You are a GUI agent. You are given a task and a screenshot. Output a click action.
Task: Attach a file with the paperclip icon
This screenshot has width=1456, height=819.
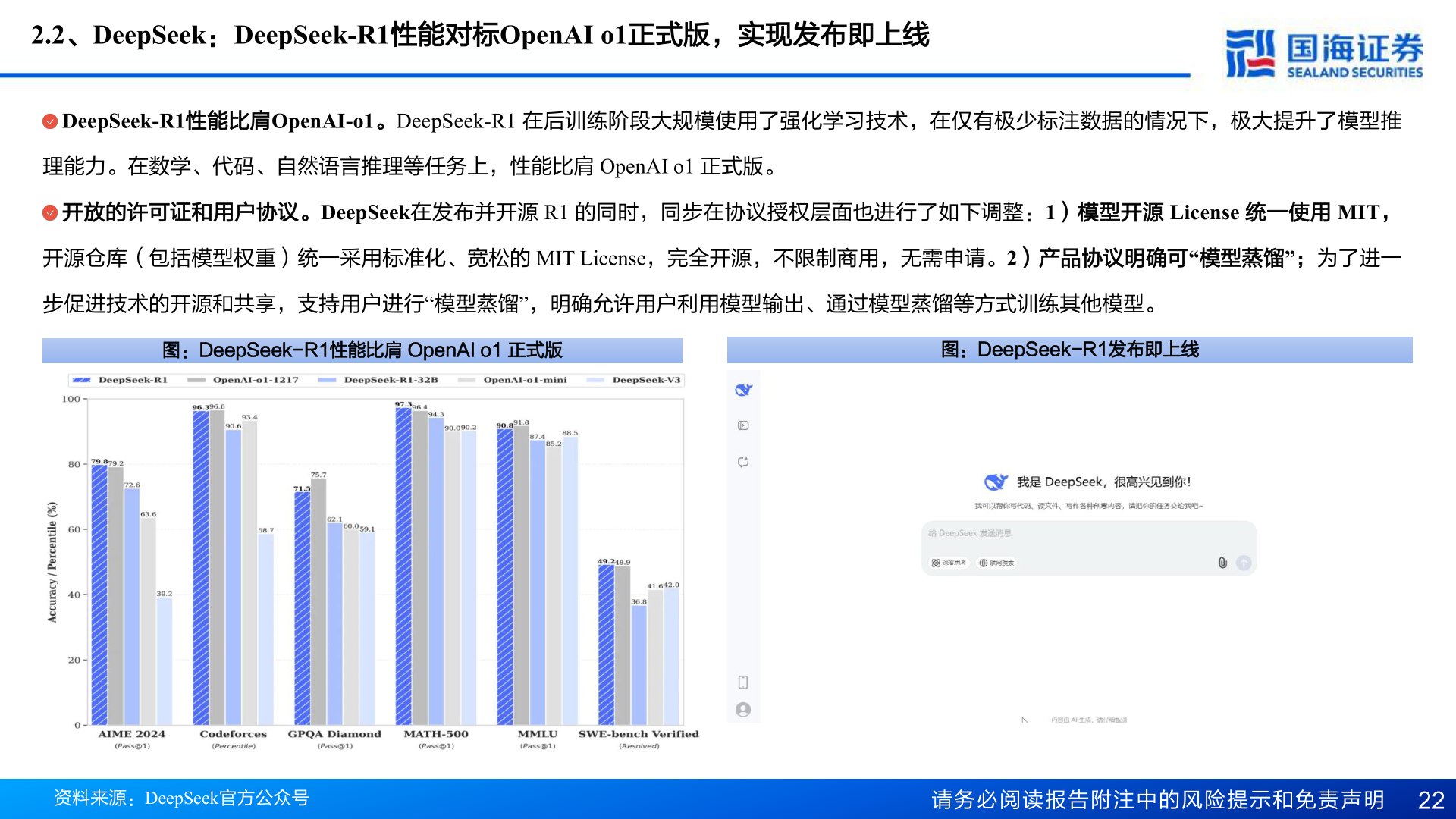[1222, 563]
